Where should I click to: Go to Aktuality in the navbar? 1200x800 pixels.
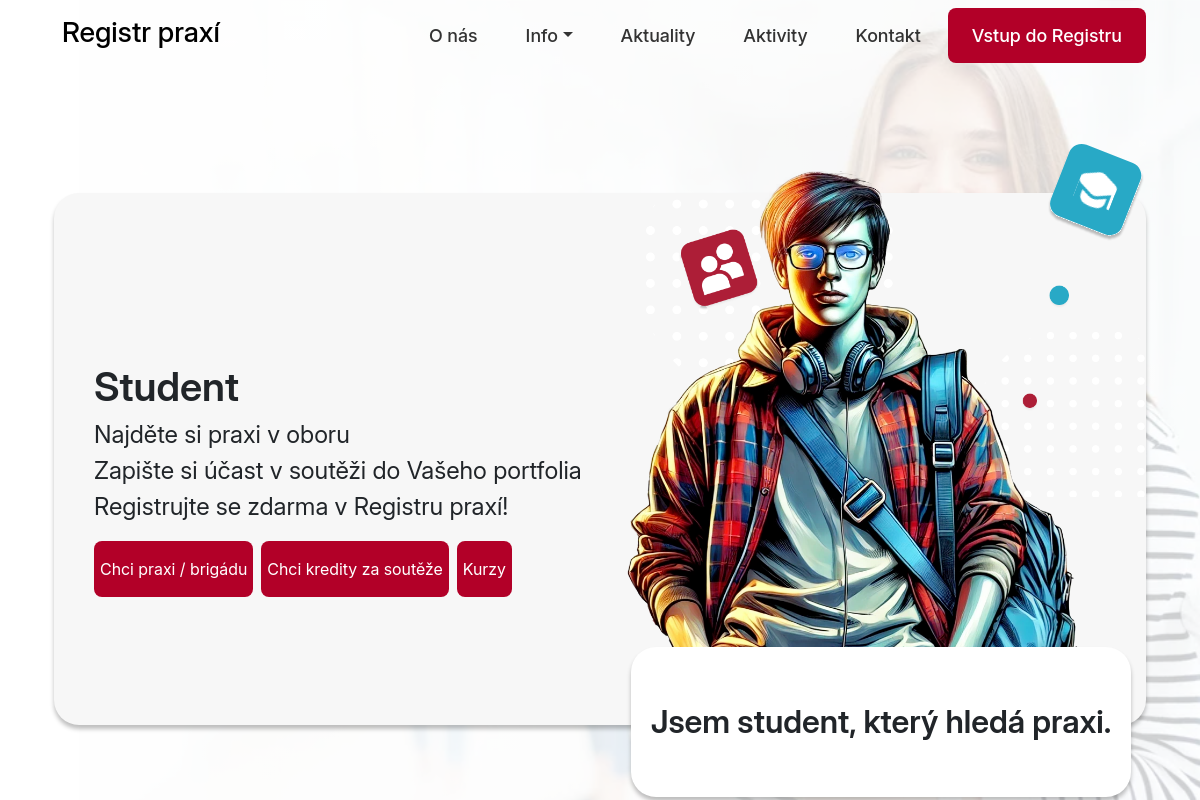tap(658, 36)
